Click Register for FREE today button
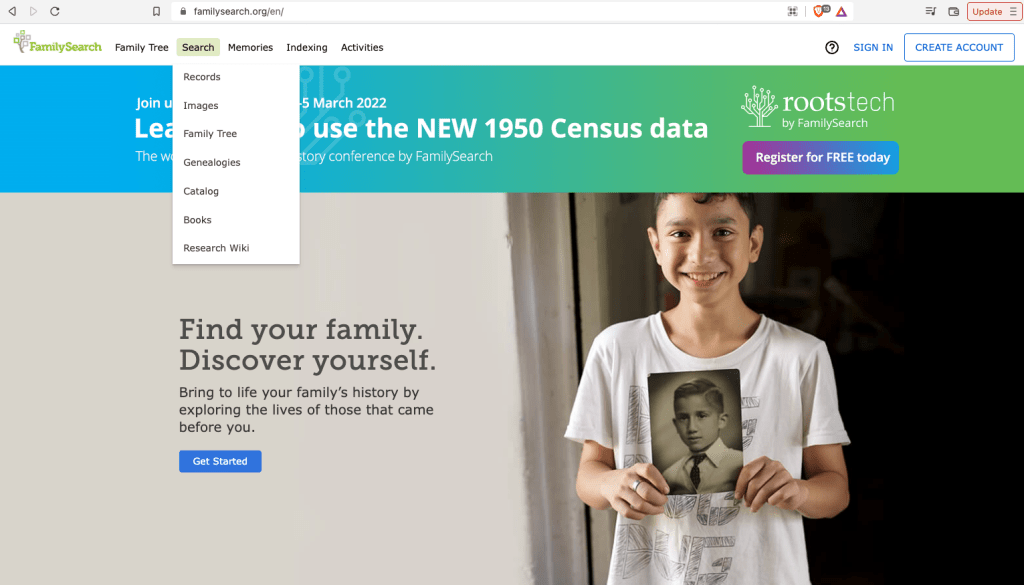Viewport: 1024px width, 585px height. 820,158
